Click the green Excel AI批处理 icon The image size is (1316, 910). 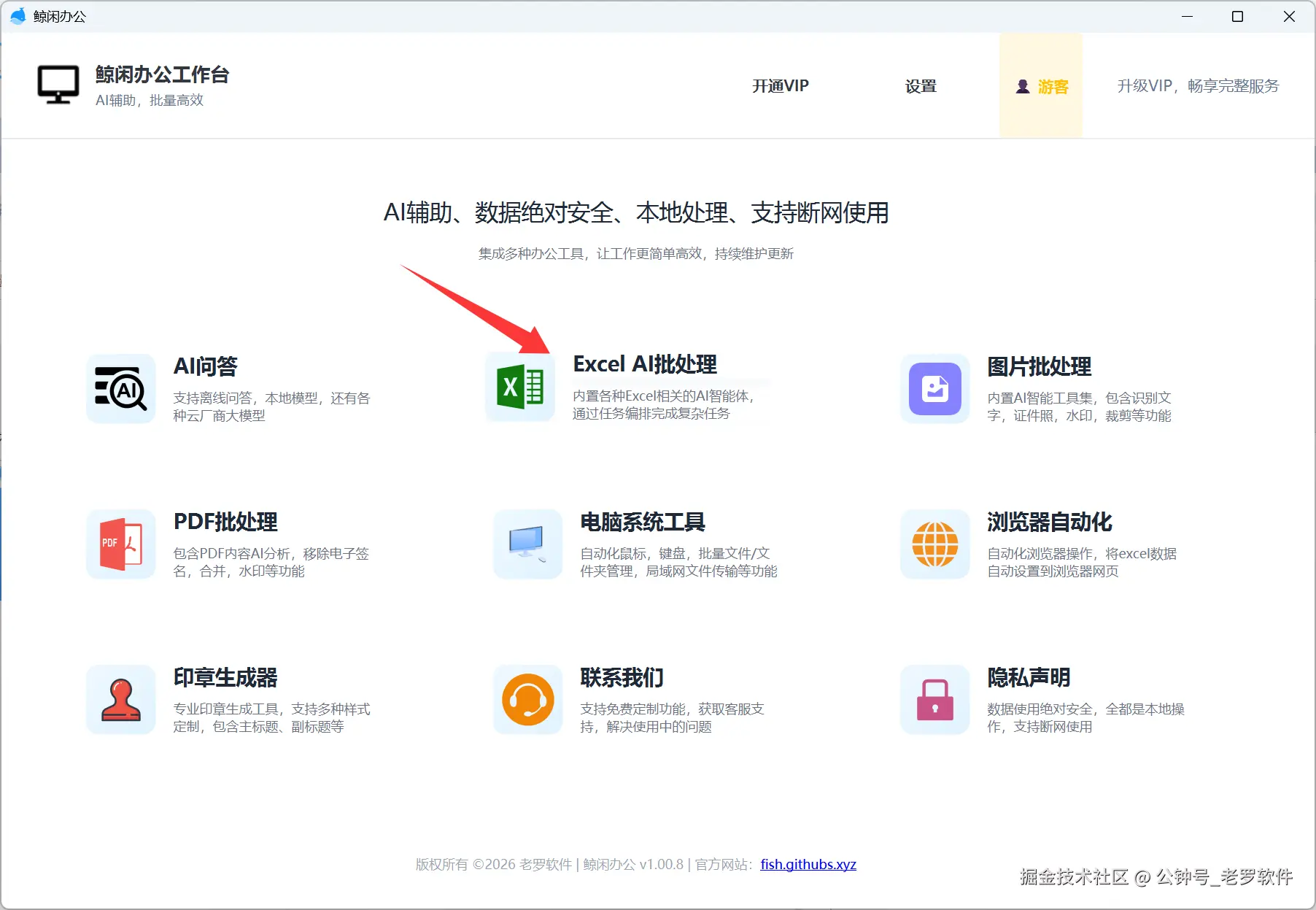point(520,387)
